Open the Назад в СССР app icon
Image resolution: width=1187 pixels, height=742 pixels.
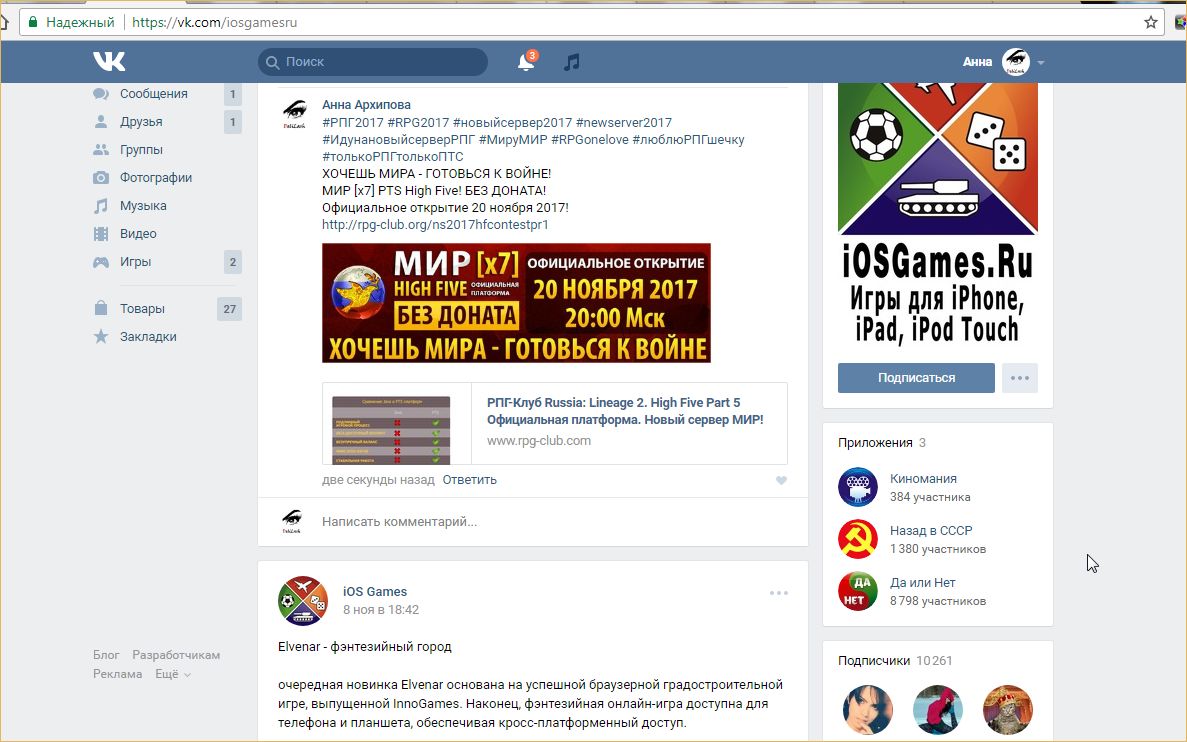click(858, 539)
